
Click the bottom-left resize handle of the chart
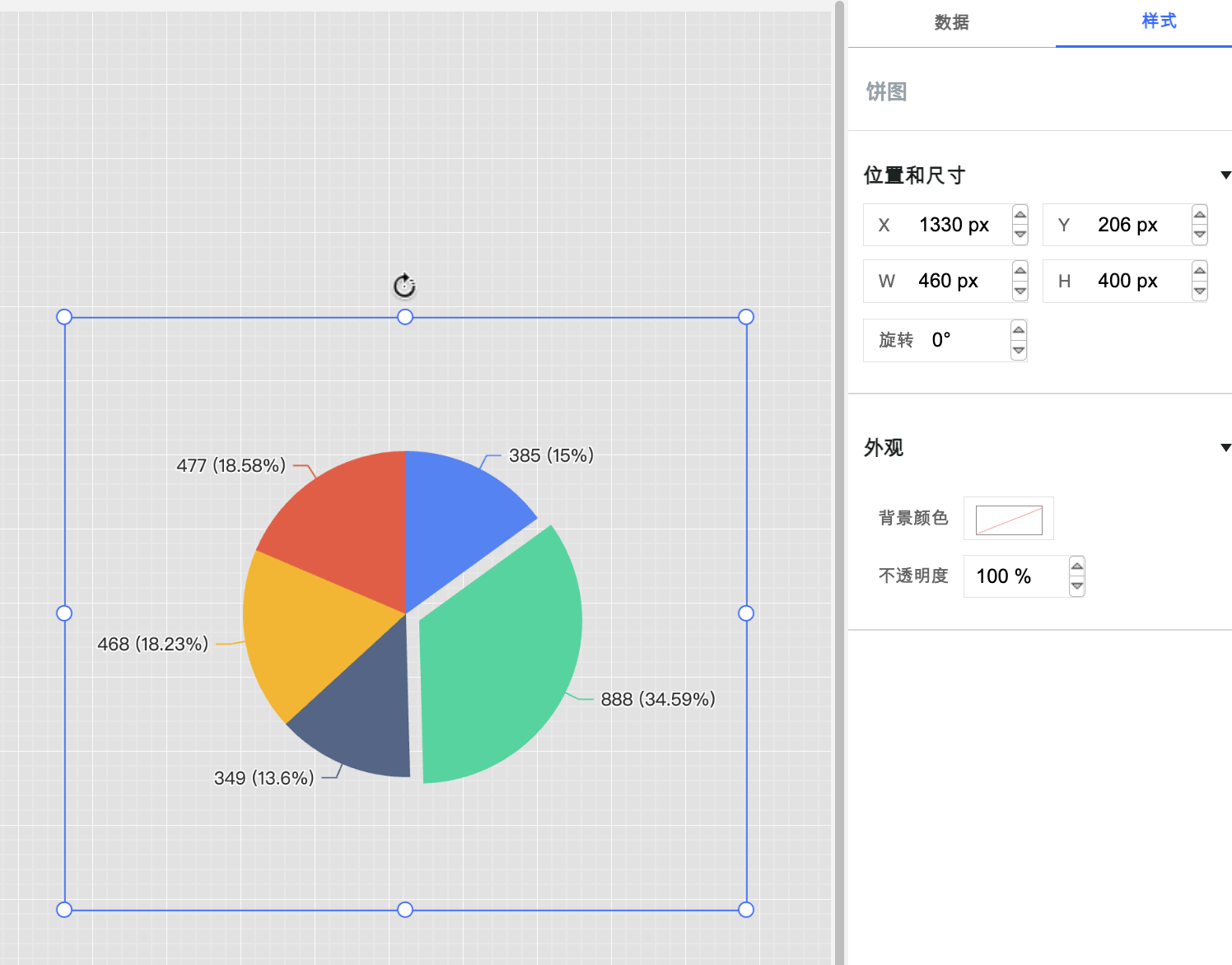pyautogui.click(x=64, y=910)
